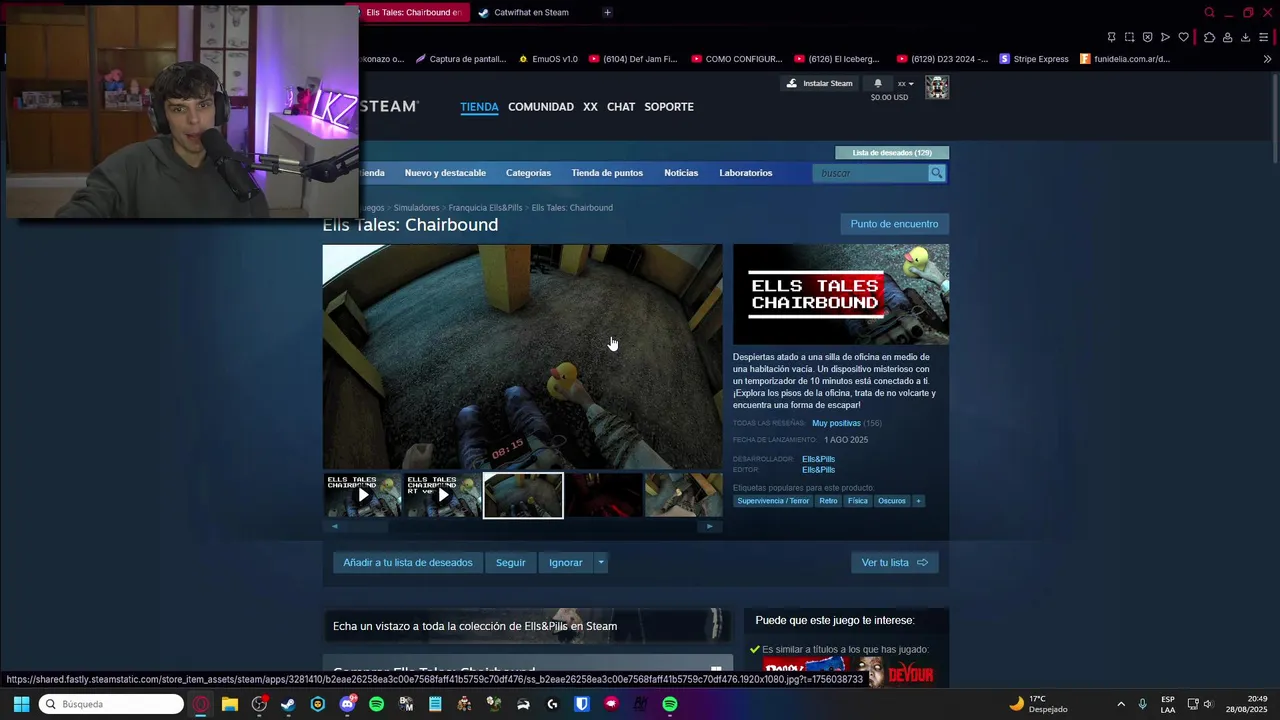Open File Explorer from the taskbar

click(x=230, y=704)
